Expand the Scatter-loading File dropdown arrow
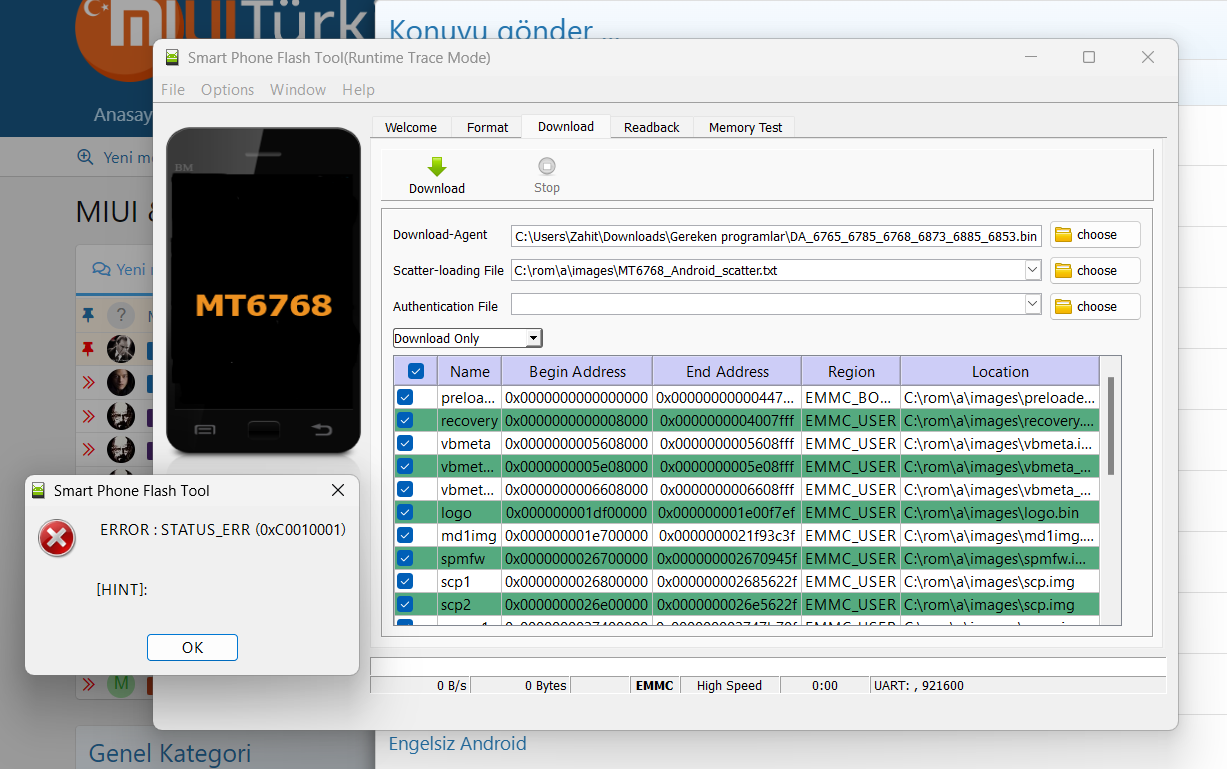Image resolution: width=1227 pixels, height=769 pixels. (x=1033, y=270)
